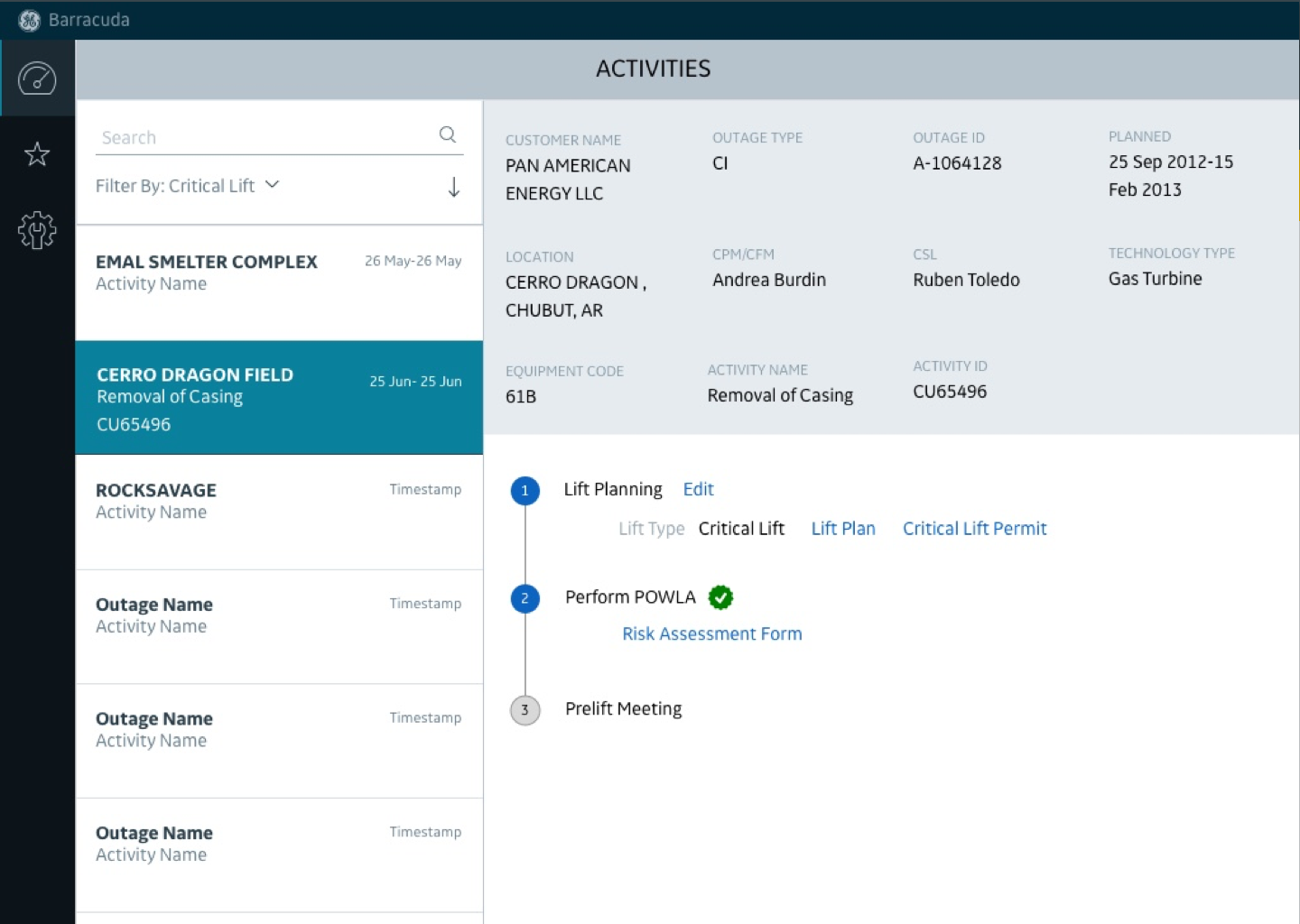Click green checkmark beside Perform POWLA

coord(720,597)
